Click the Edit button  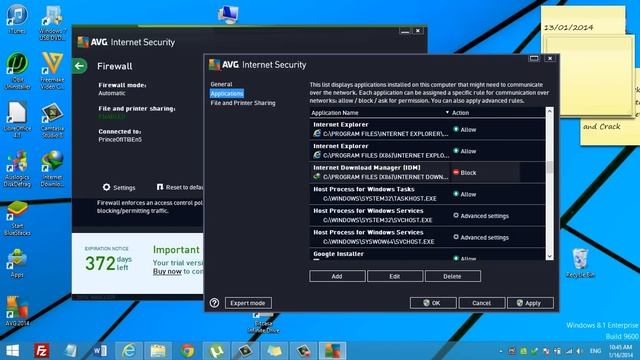395,276
